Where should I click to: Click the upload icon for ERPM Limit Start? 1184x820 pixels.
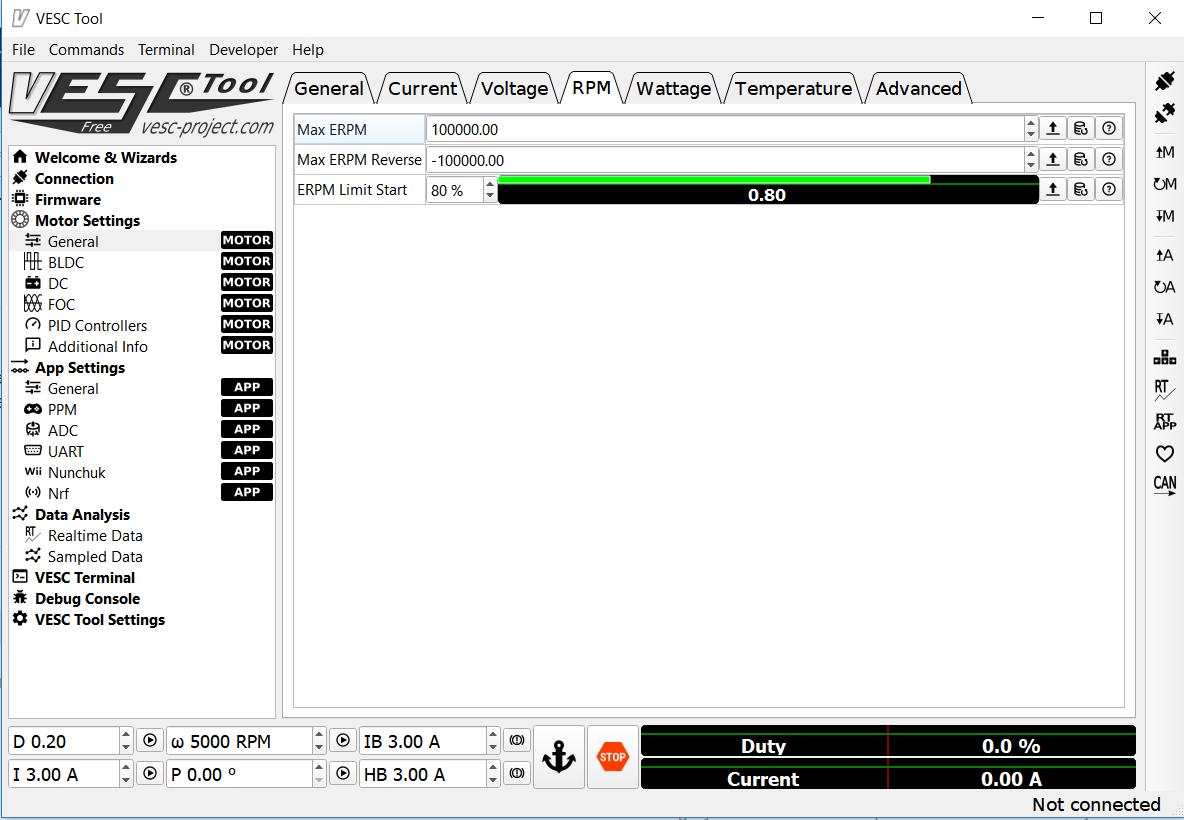click(x=1052, y=189)
